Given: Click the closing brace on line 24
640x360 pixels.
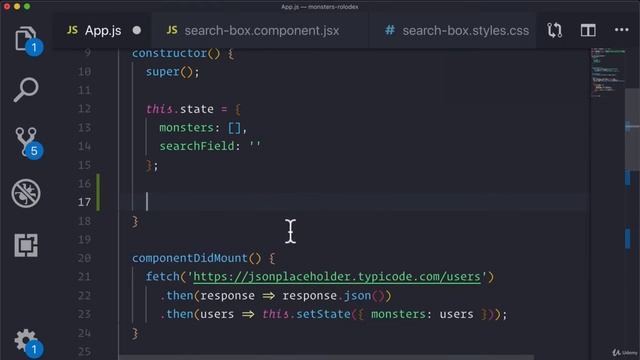Looking at the screenshot, I should tap(135, 333).
